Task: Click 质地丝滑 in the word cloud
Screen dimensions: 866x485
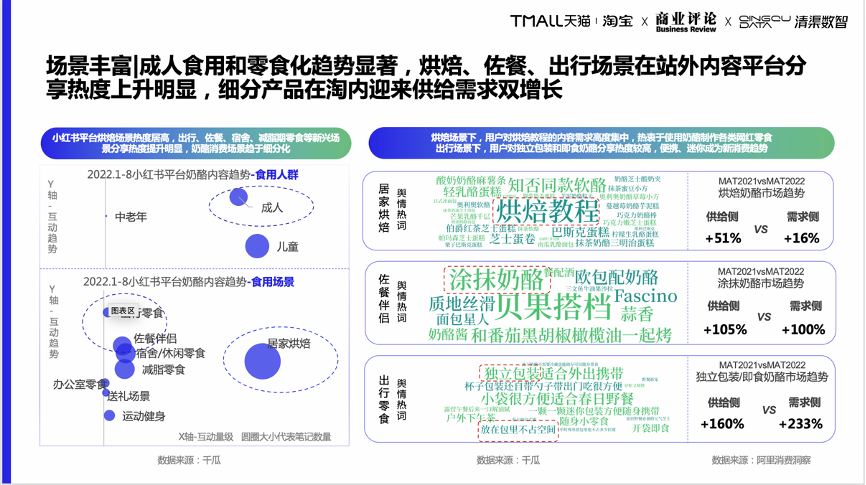Action: [462, 303]
